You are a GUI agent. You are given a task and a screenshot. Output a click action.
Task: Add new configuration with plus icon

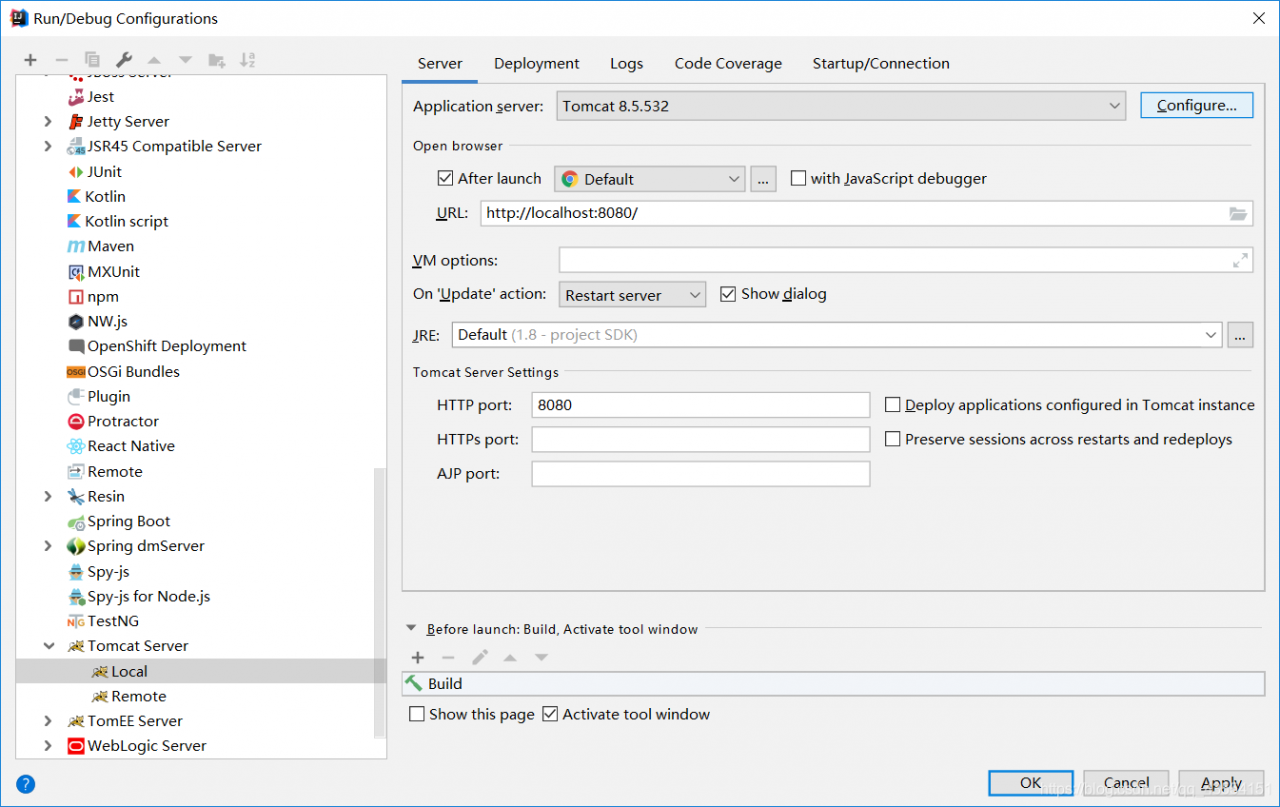tap(30, 60)
